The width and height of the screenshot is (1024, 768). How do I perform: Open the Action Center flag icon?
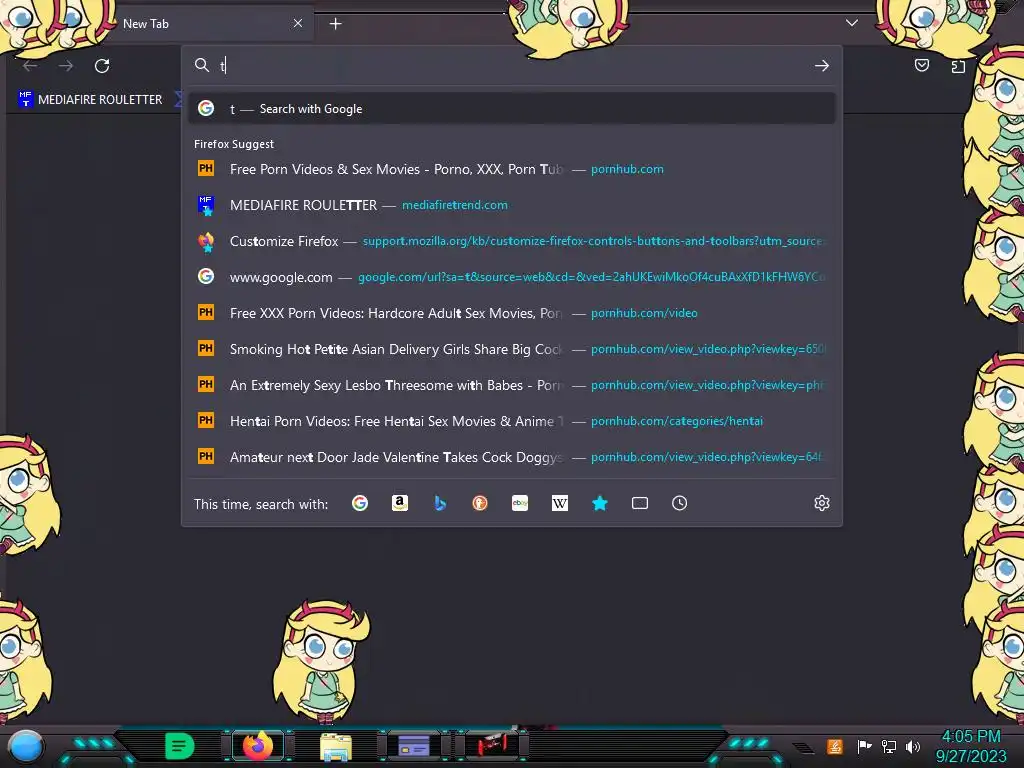pyautogui.click(x=864, y=746)
